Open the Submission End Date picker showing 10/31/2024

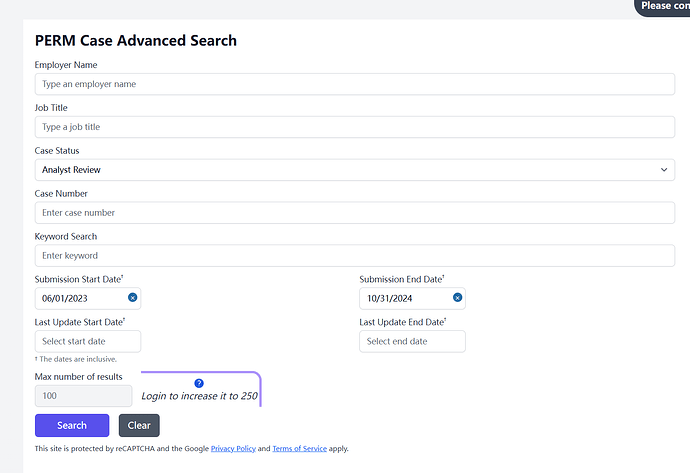coord(405,298)
